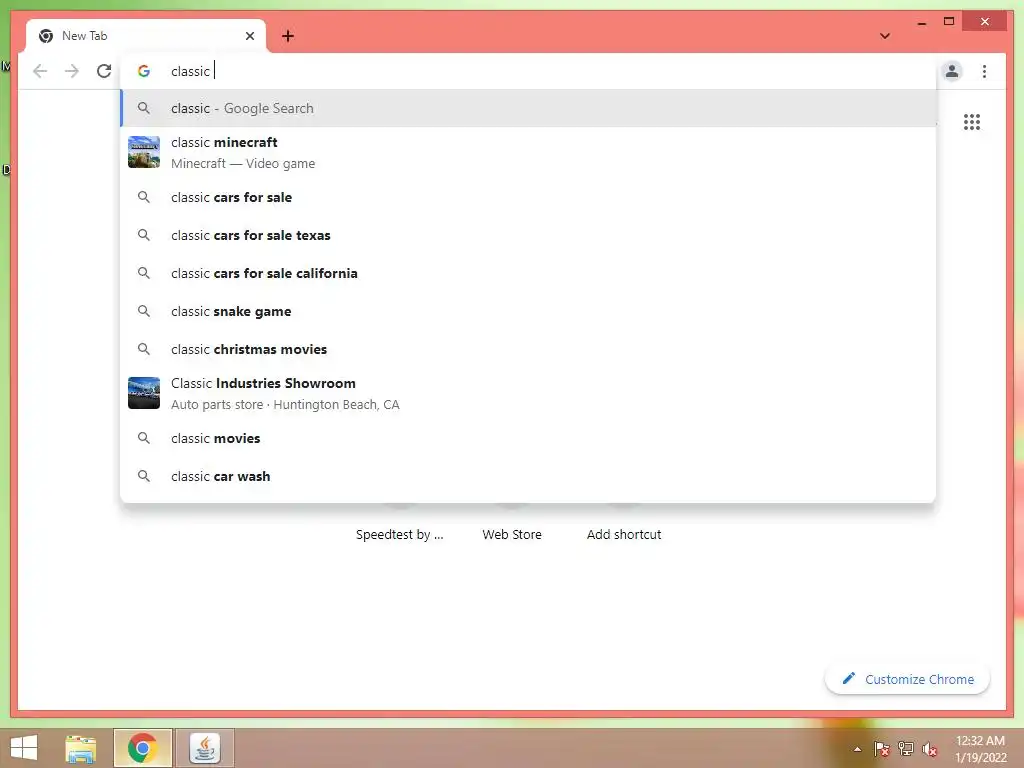Select the New Tab tab
The width and height of the screenshot is (1024, 768).
(146, 36)
